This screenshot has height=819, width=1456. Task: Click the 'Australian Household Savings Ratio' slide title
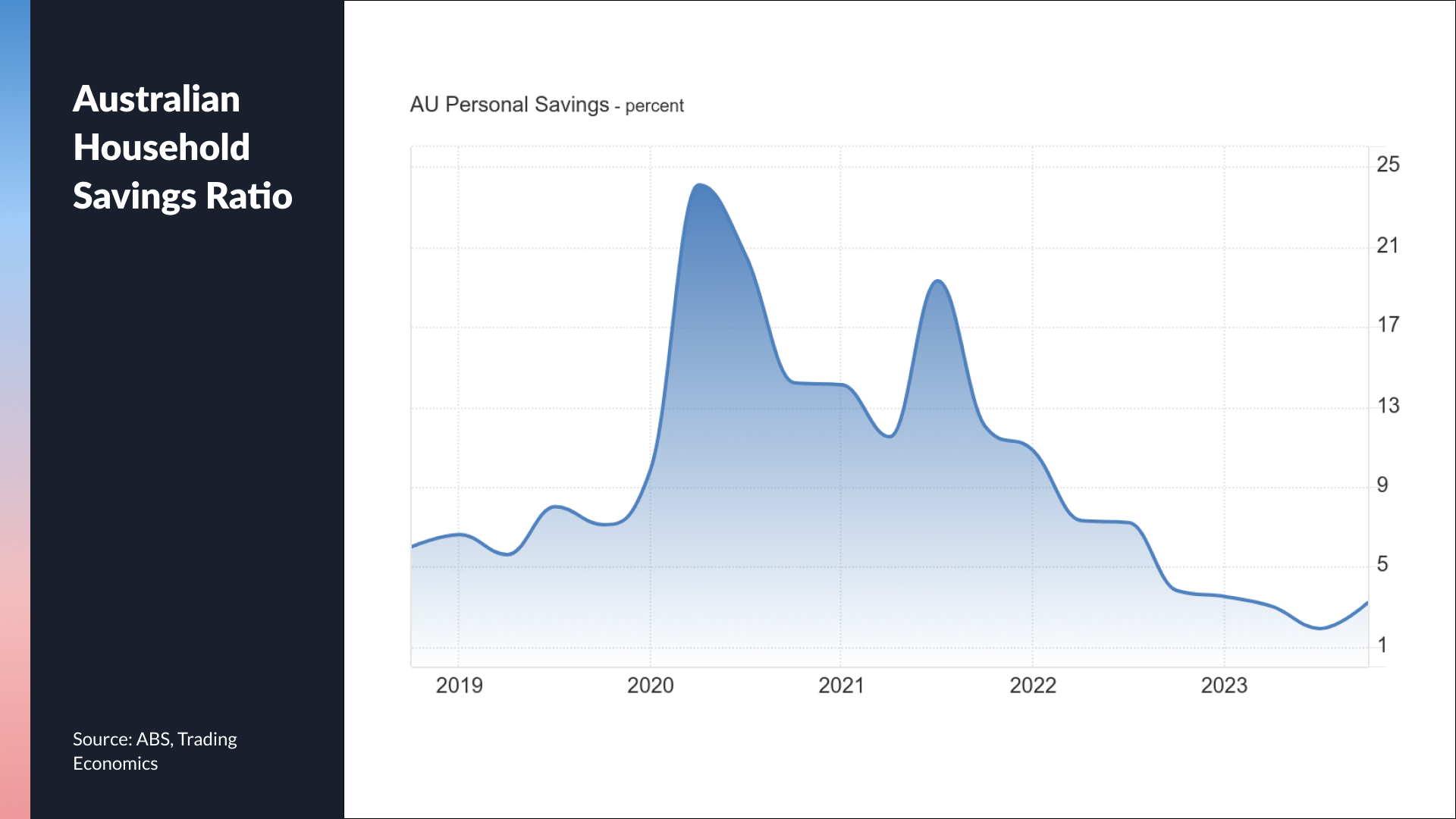pos(182,147)
